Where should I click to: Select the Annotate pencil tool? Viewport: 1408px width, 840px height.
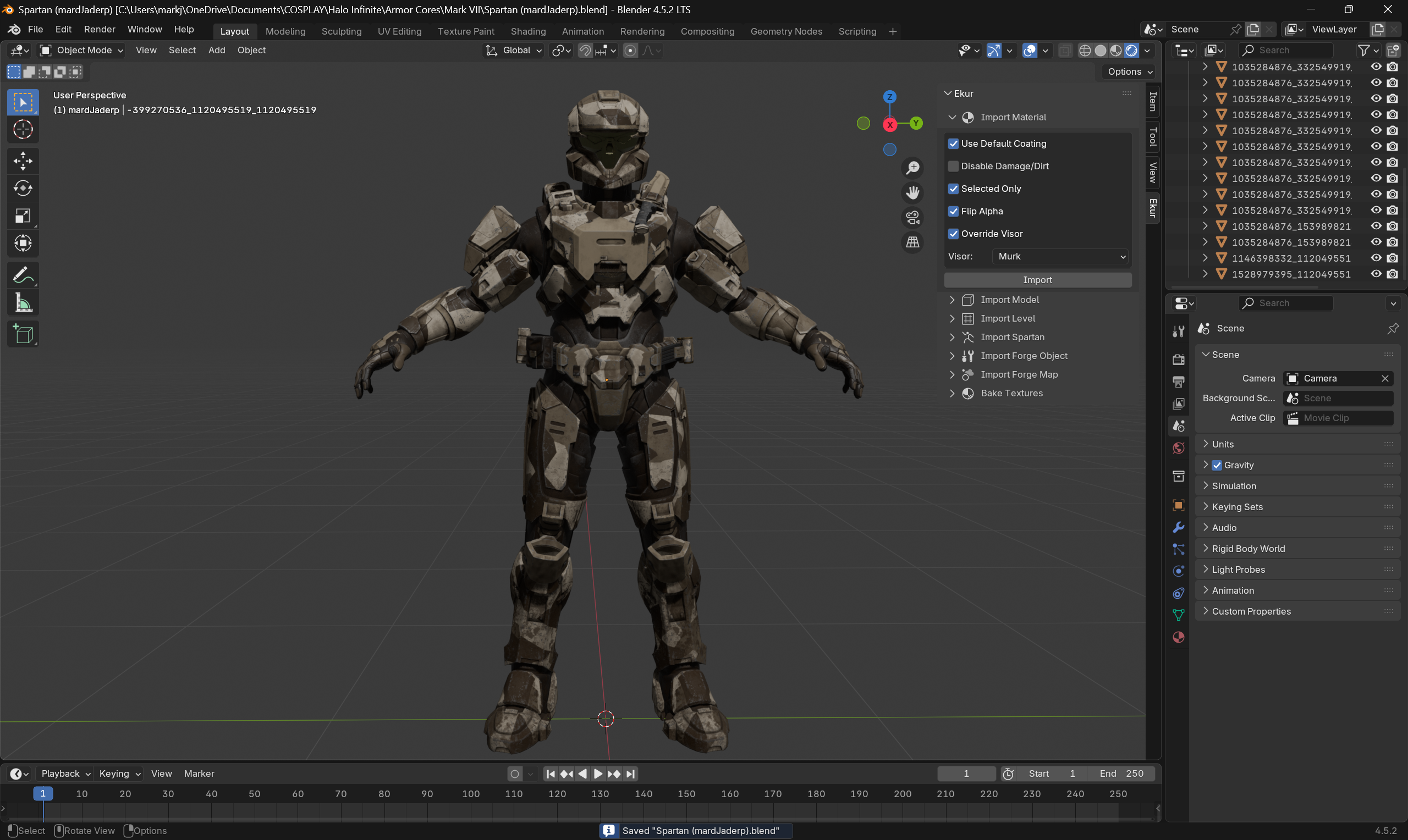click(x=23, y=275)
